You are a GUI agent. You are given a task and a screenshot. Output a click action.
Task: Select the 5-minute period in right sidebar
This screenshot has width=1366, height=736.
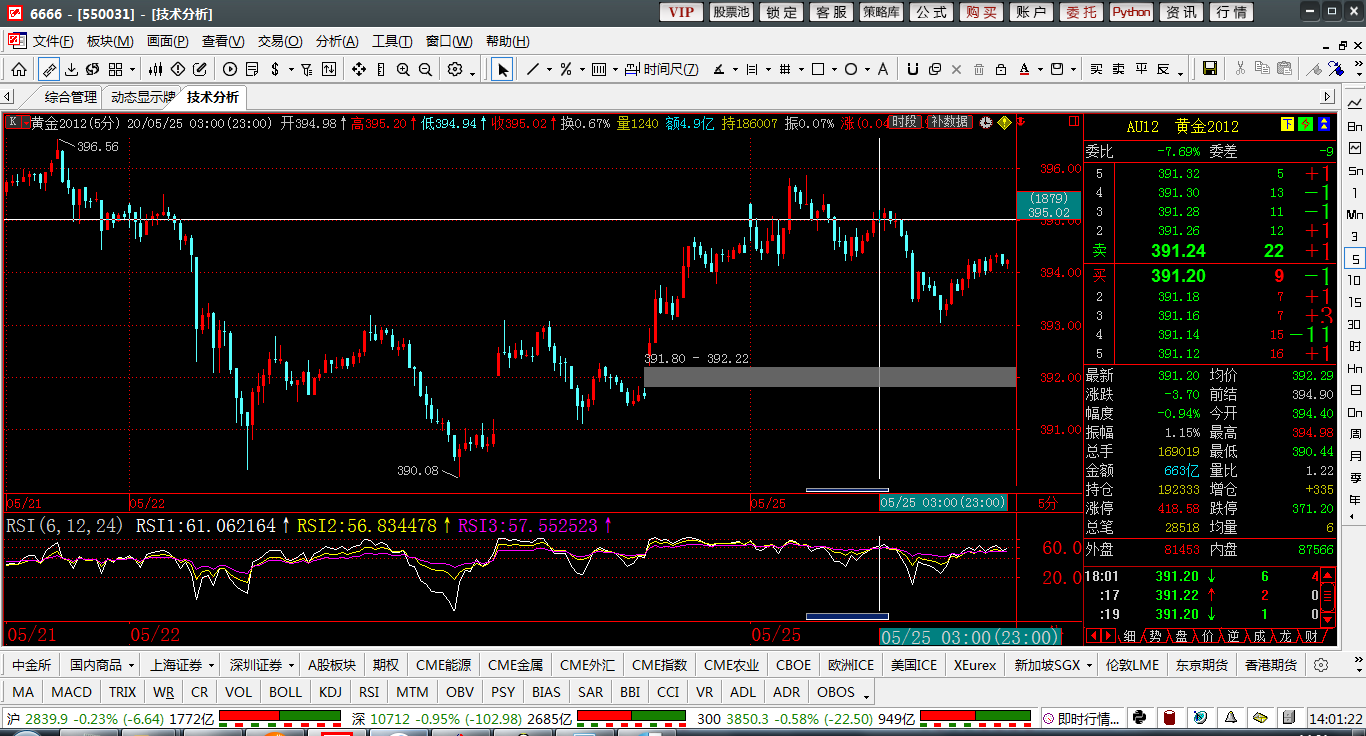coord(1355,259)
